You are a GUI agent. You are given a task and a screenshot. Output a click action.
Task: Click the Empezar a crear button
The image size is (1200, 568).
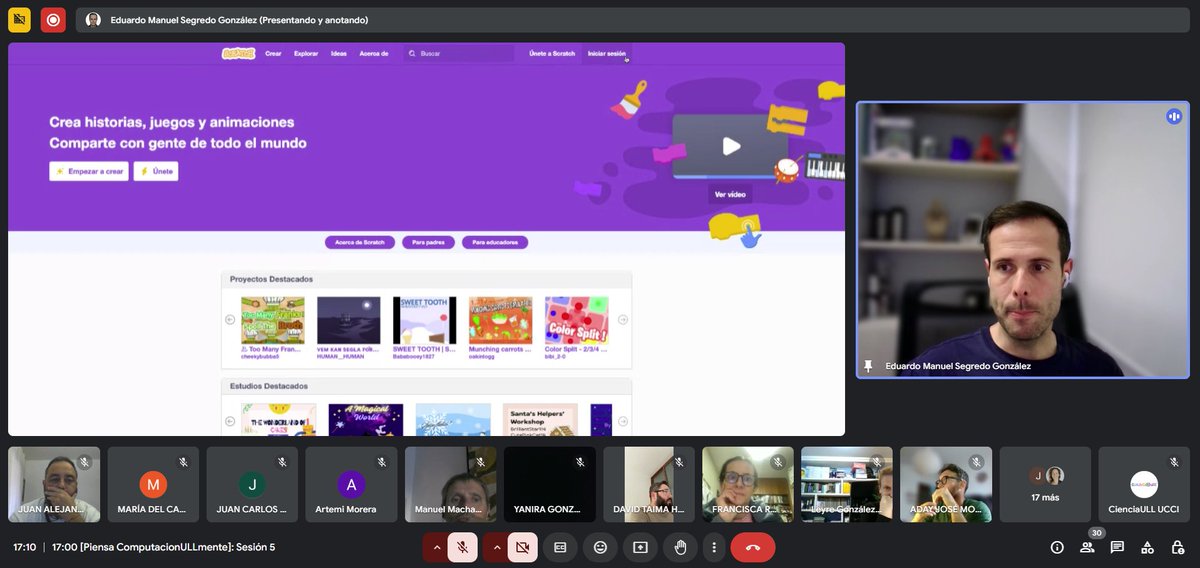pos(89,172)
